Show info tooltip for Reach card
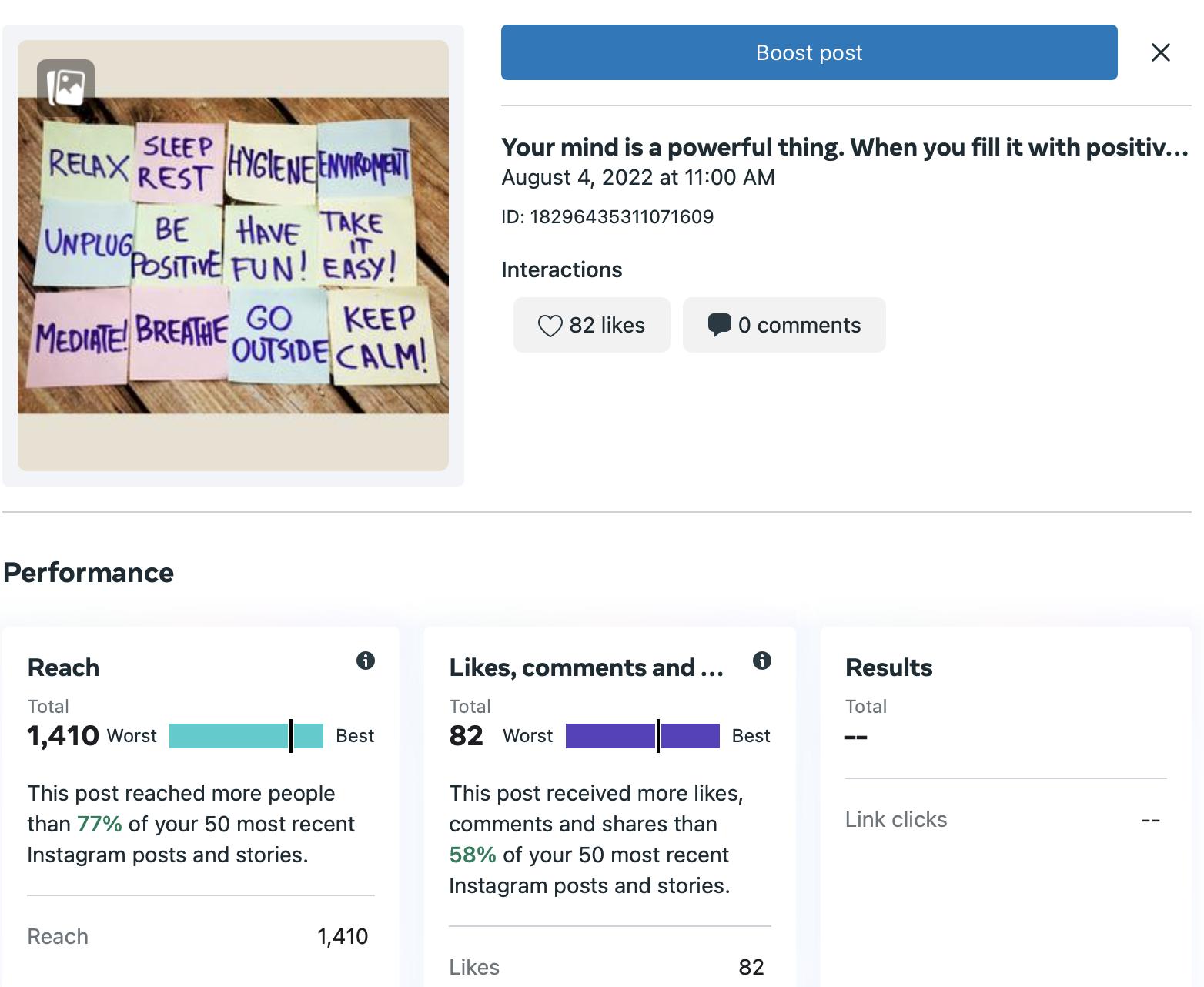 click(x=366, y=661)
